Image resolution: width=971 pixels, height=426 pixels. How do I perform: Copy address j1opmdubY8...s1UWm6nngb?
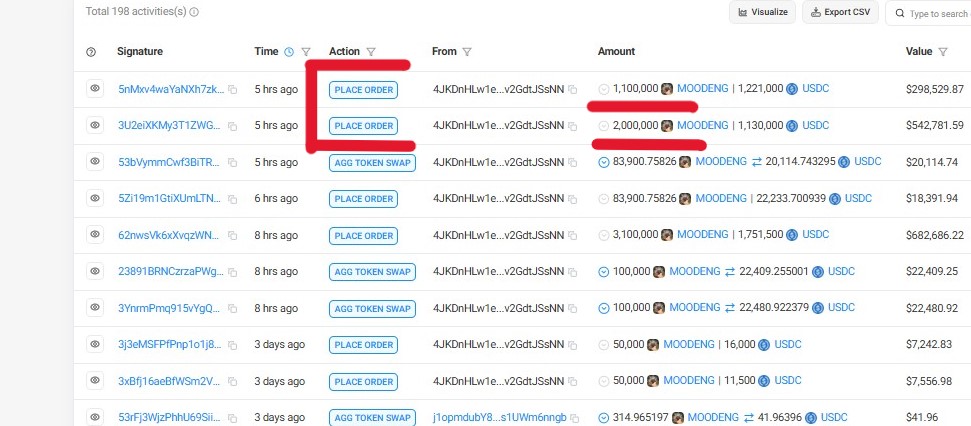575,418
